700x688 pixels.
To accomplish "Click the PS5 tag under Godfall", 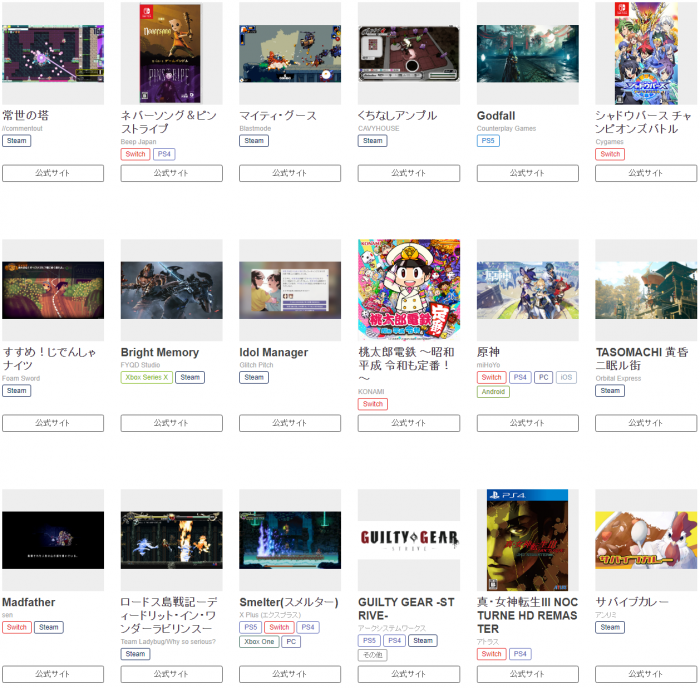I will [488, 141].
